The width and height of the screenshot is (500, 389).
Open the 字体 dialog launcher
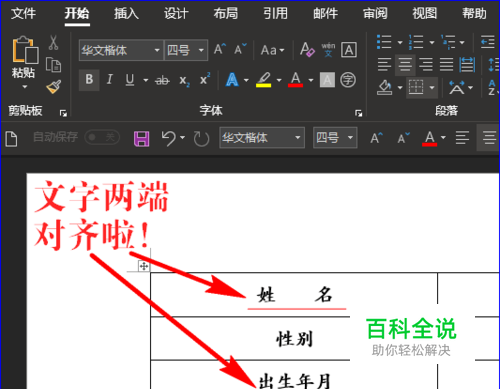tap(359, 113)
